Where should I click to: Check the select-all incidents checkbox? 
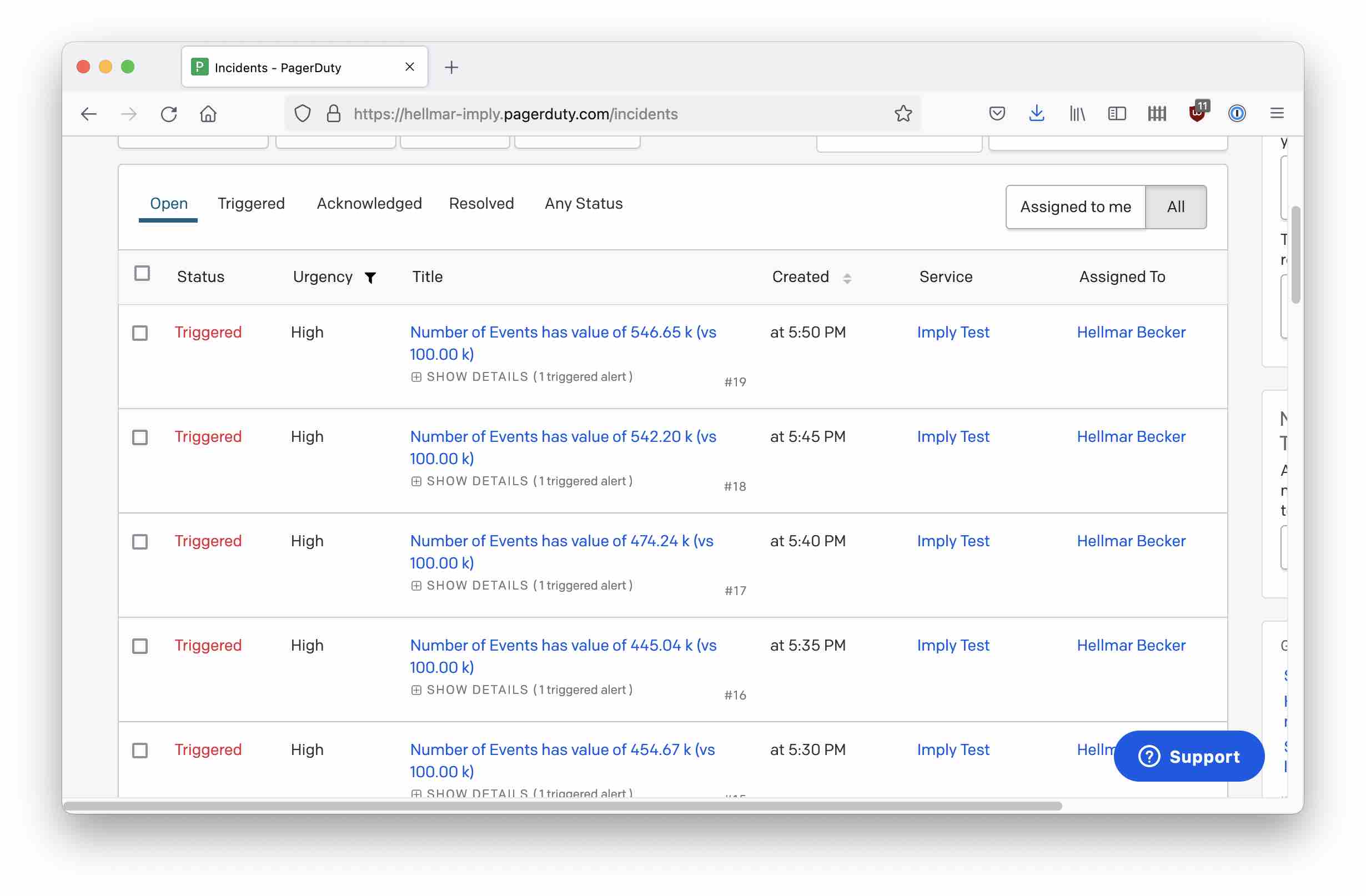(x=142, y=274)
